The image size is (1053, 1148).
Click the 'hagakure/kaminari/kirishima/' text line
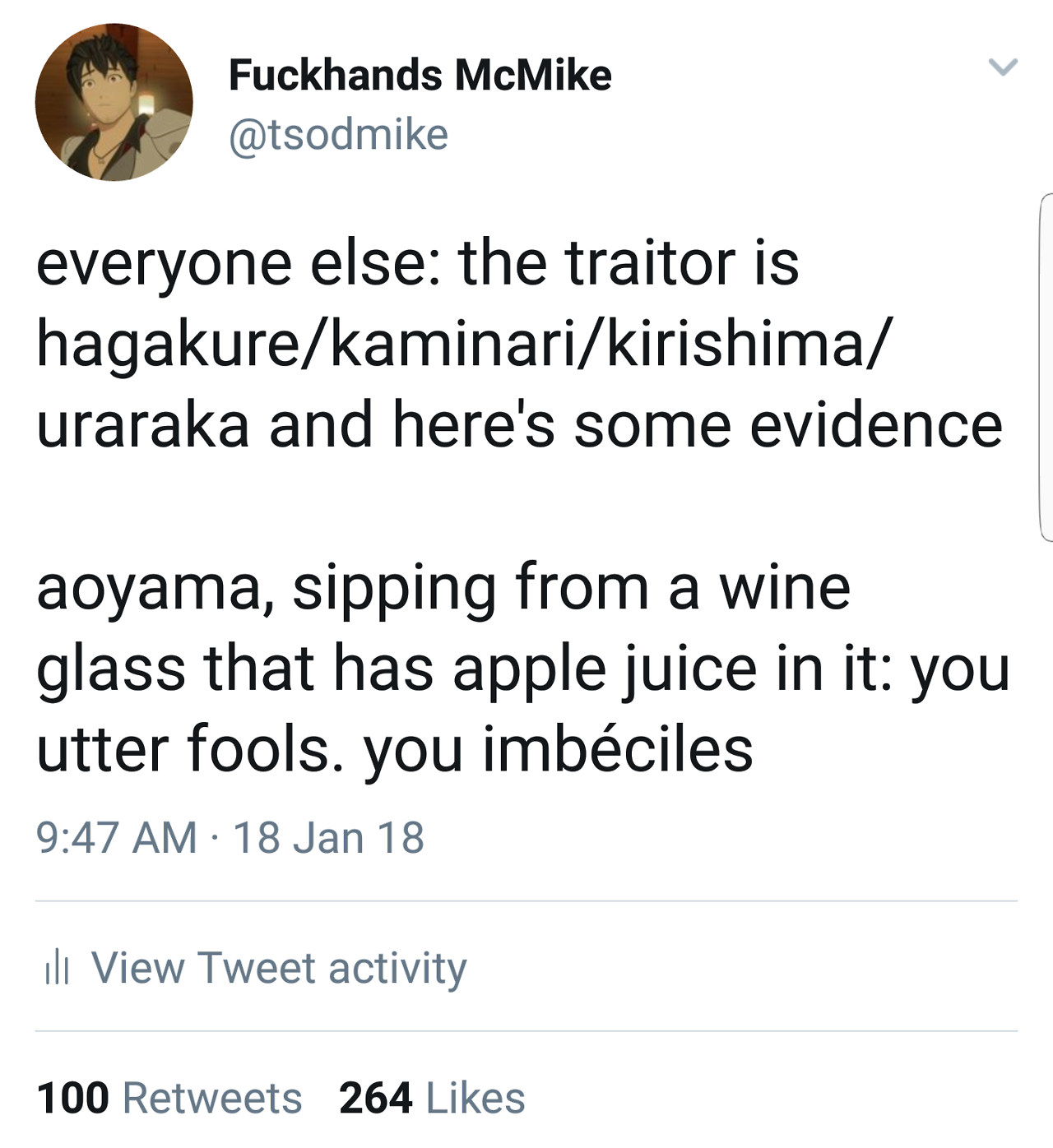pos(462,344)
